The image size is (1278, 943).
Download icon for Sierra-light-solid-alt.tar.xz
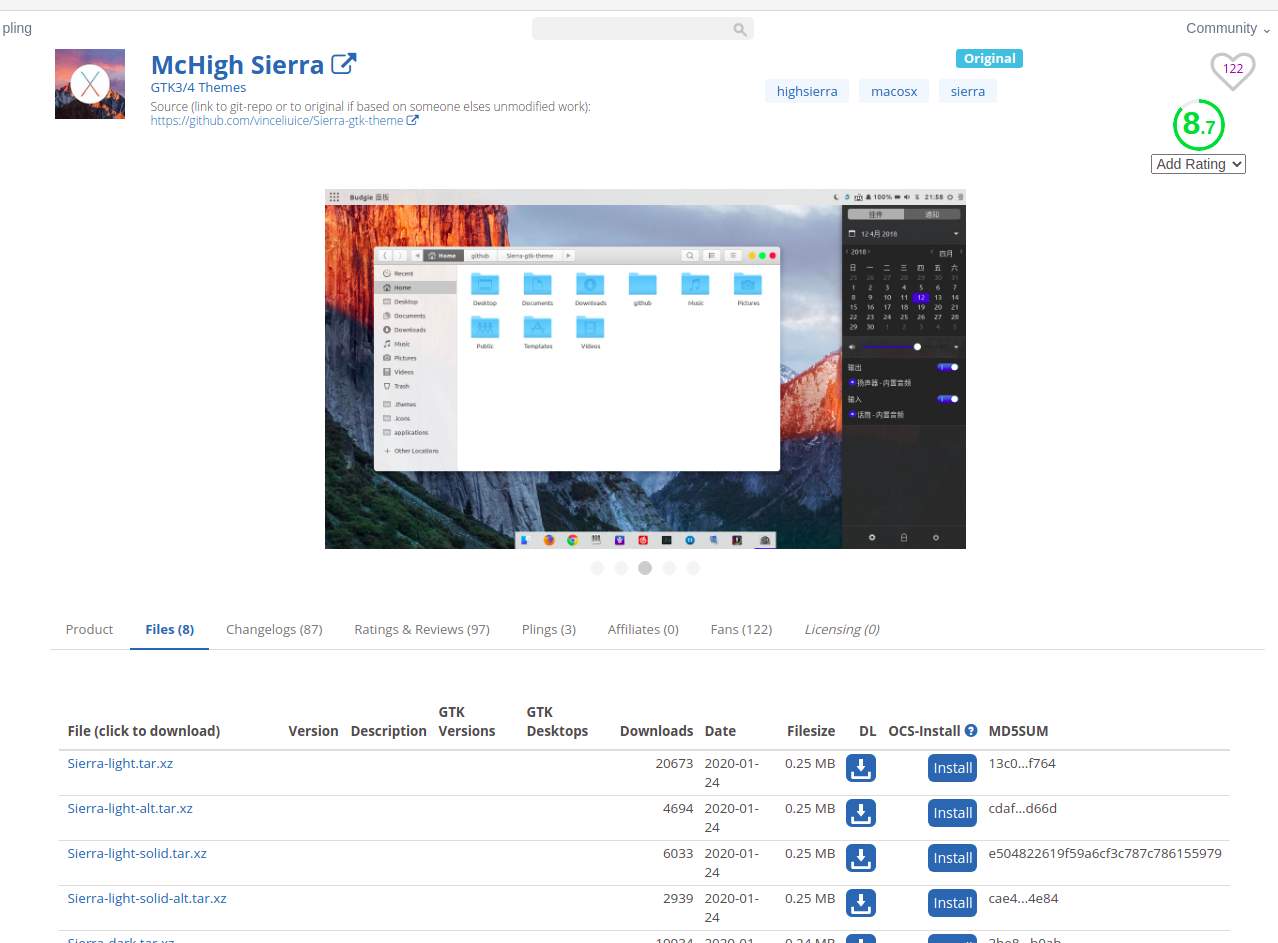pyautogui.click(x=861, y=903)
